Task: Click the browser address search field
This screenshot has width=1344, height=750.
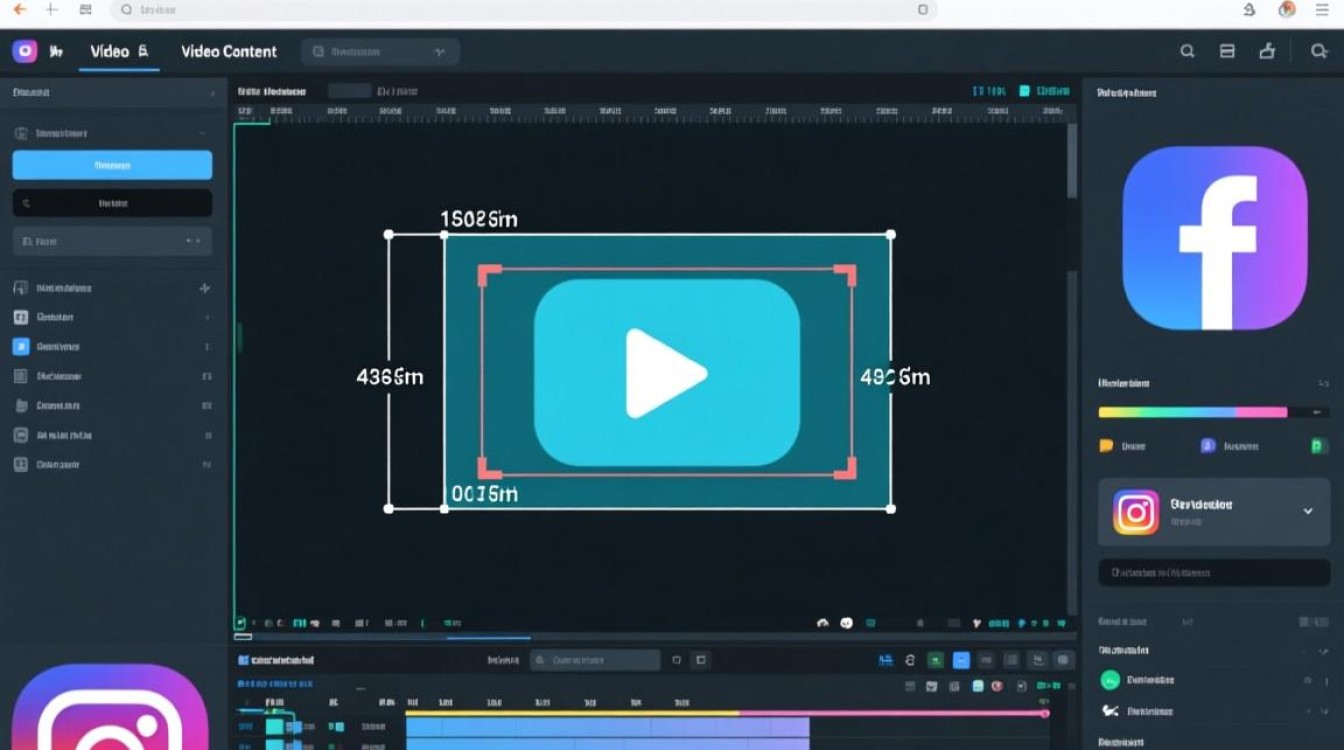Action: [523, 10]
